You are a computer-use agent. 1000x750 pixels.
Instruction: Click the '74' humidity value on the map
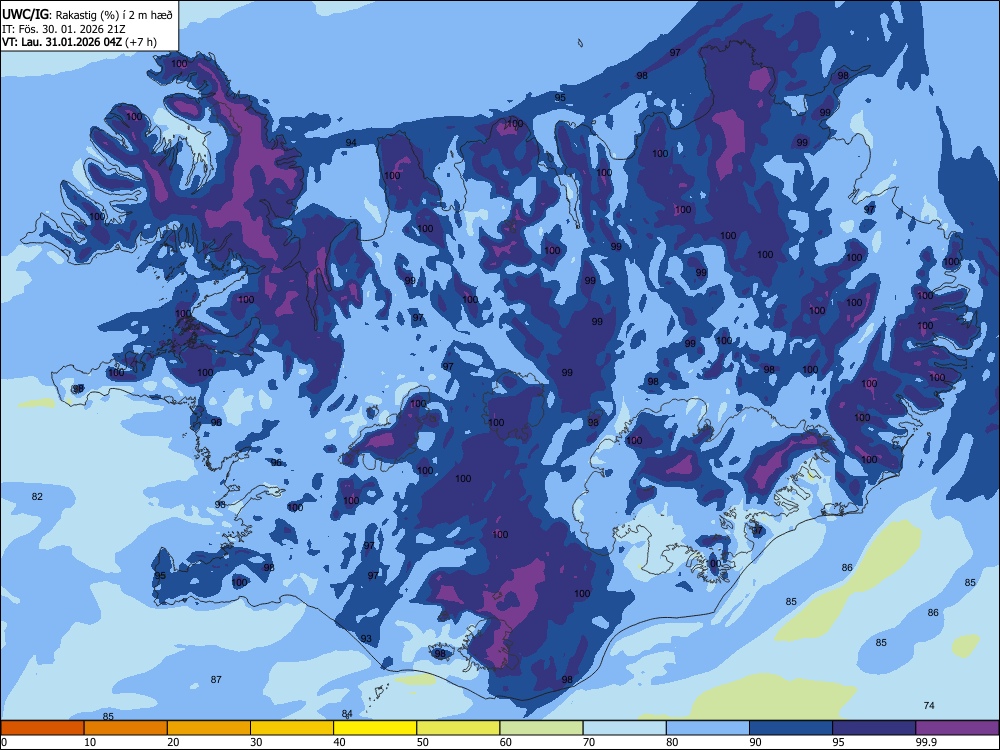click(x=929, y=705)
